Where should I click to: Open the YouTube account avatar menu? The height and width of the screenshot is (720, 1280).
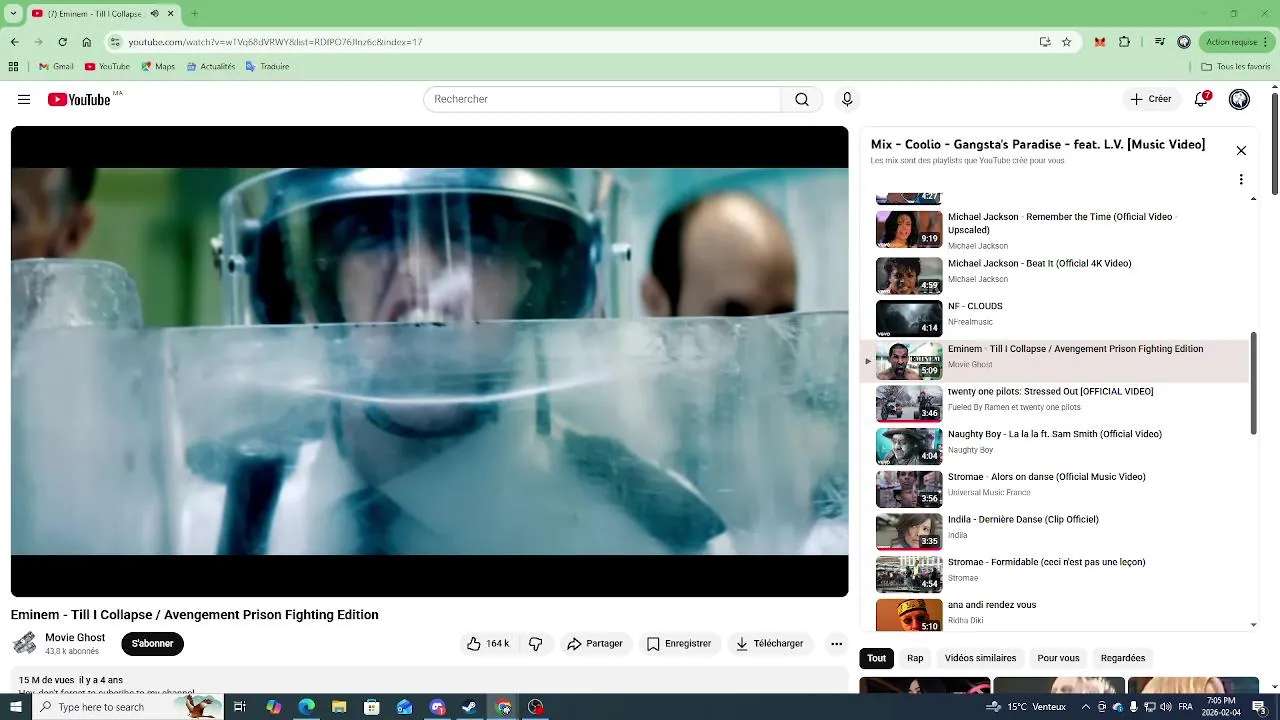tap(1239, 99)
